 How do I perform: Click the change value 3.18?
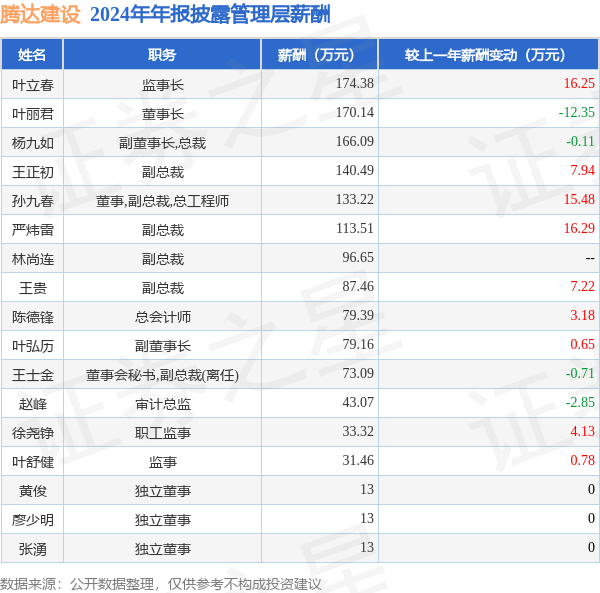point(583,315)
